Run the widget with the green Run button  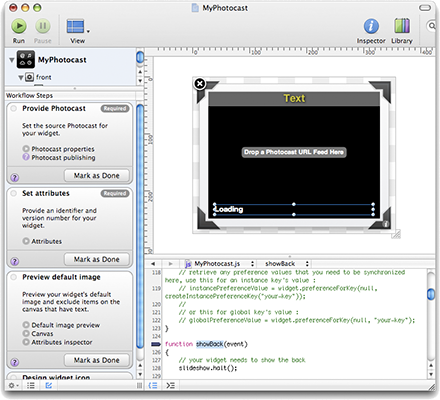point(19,26)
